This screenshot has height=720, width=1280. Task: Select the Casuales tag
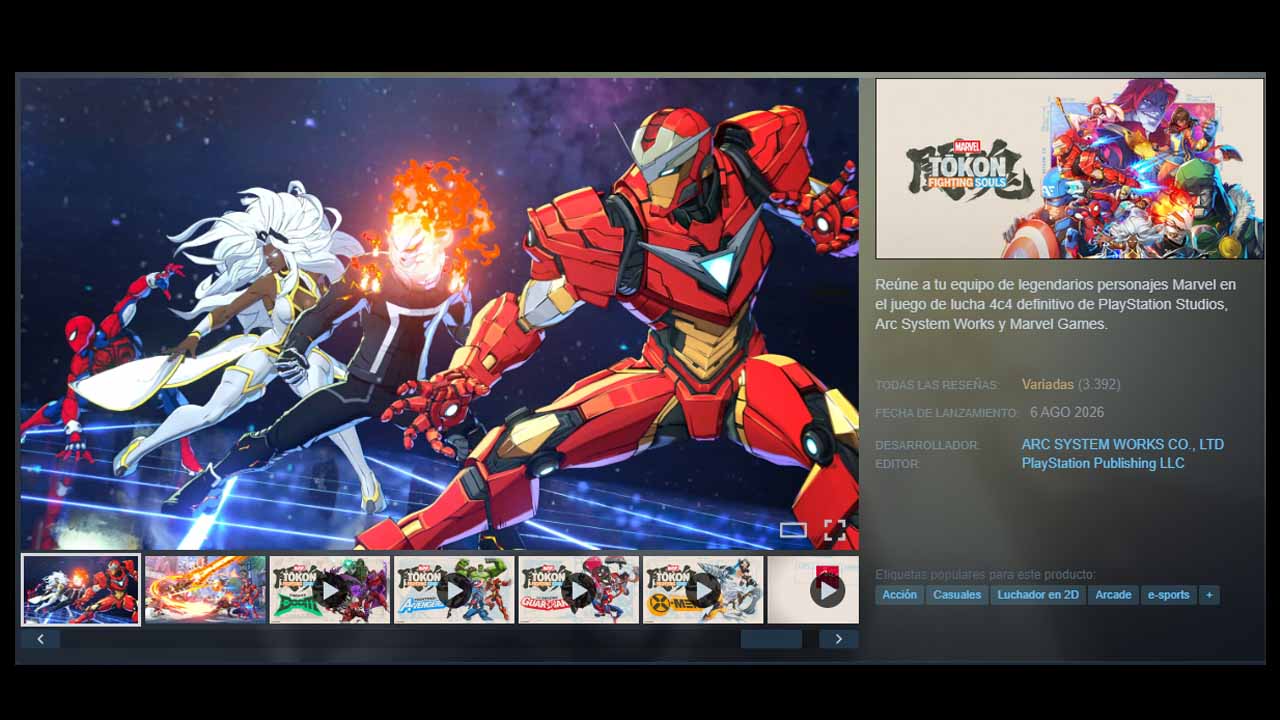pos(957,595)
